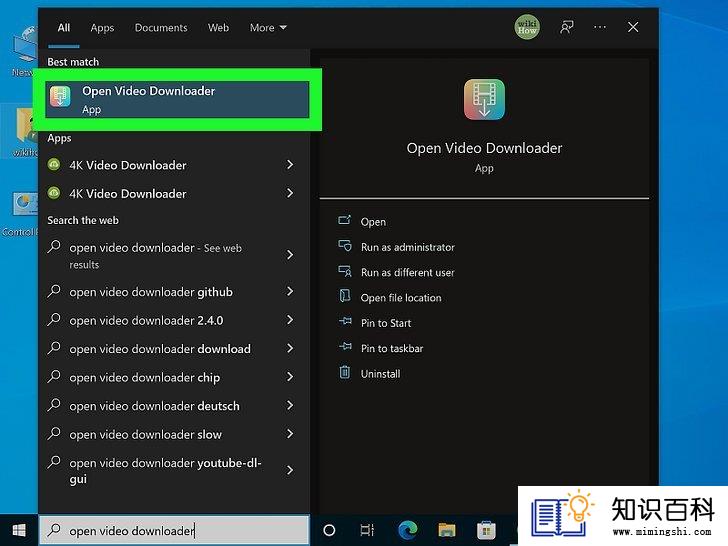Click the first '4K Video Downloader' app name
This screenshot has height=546, width=728.
click(x=128, y=165)
